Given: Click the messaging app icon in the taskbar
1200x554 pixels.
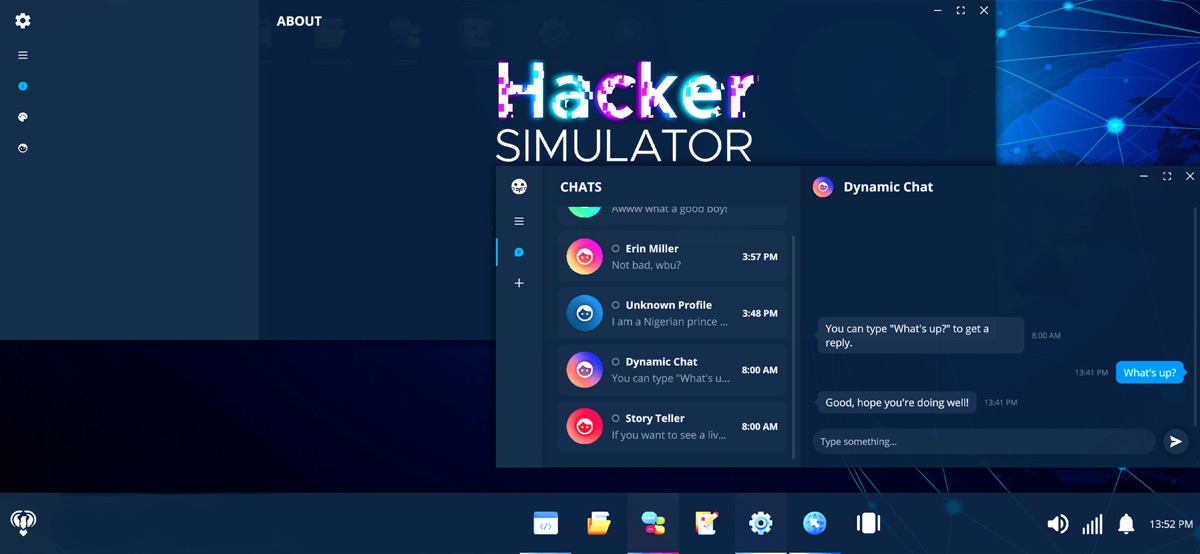Looking at the screenshot, I should point(653,523).
